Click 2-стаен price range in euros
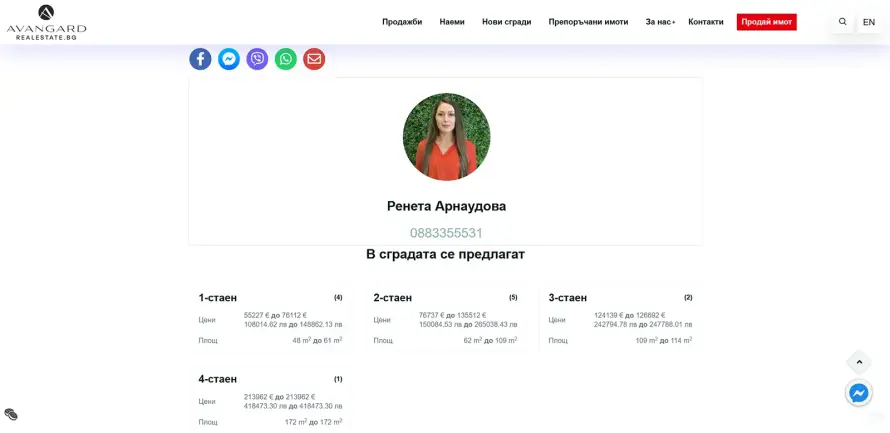The image size is (890, 433). pos(452,316)
